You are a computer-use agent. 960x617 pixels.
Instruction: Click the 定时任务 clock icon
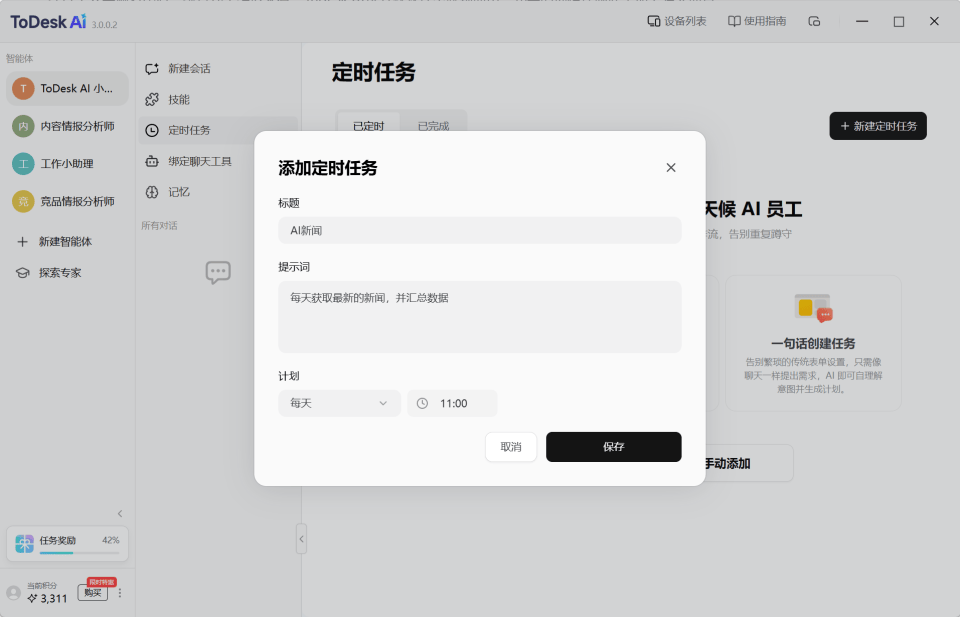click(152, 130)
